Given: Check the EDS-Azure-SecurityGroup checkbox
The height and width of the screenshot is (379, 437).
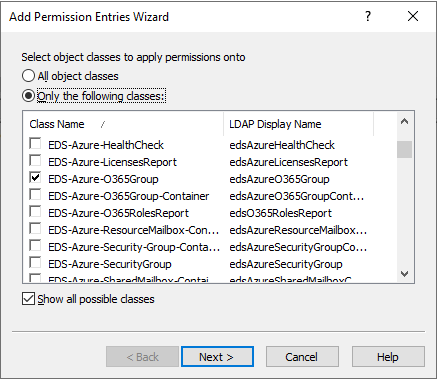Looking at the screenshot, I should (x=35, y=263).
